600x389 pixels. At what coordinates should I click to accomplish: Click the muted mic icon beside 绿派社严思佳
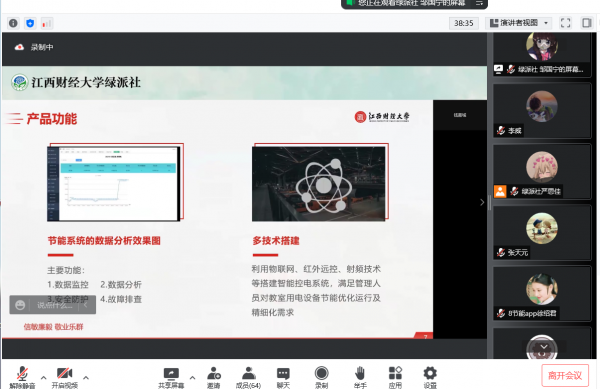pyautogui.click(x=514, y=191)
